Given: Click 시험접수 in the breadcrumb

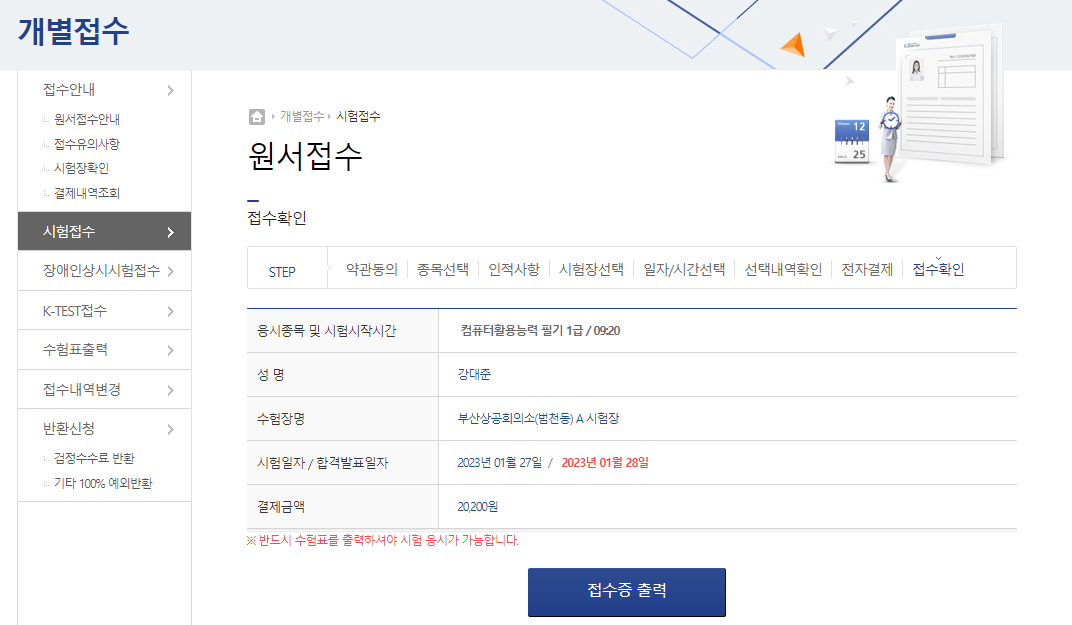Looking at the screenshot, I should (x=358, y=117).
